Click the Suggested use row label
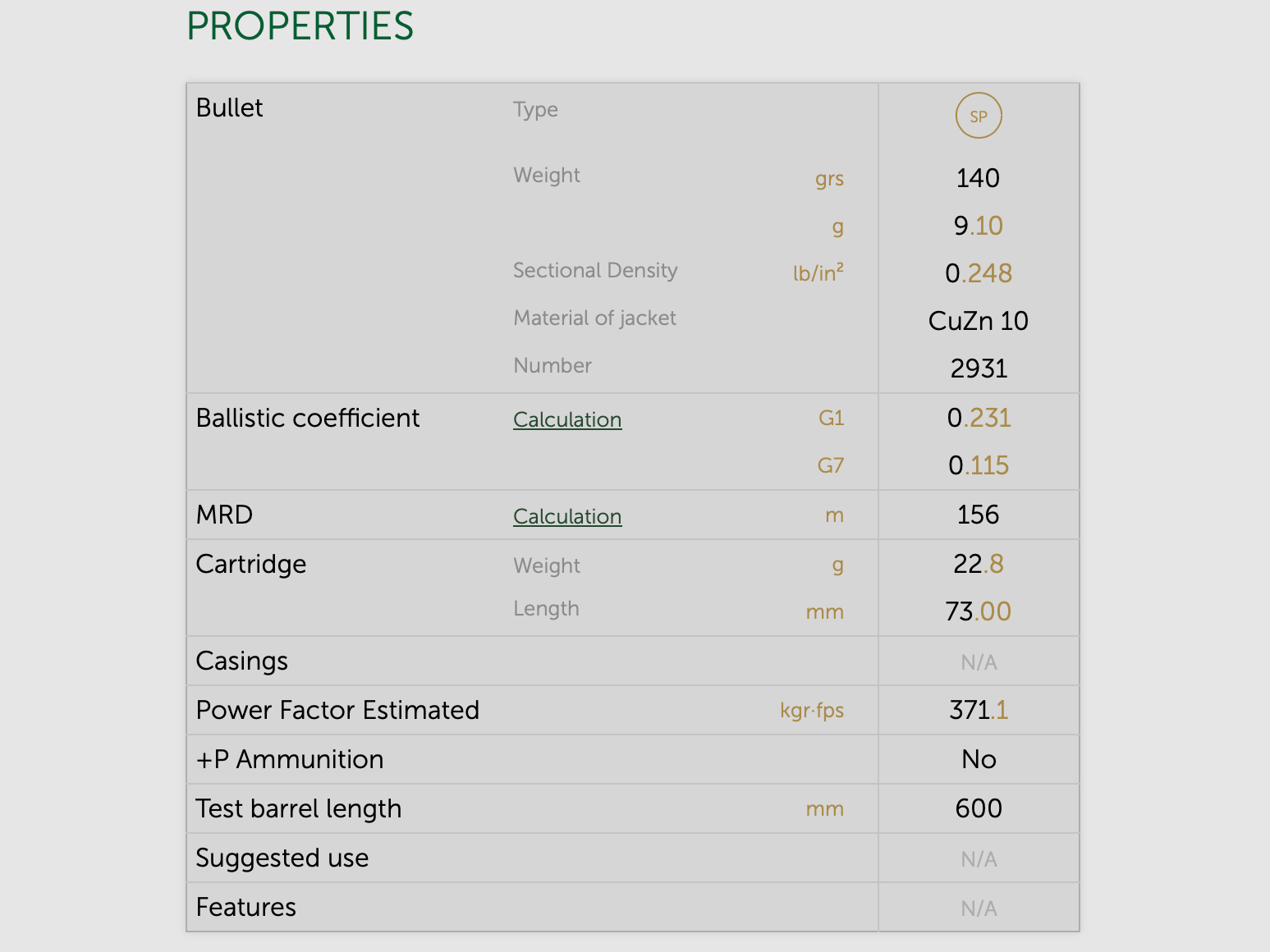 click(x=282, y=858)
